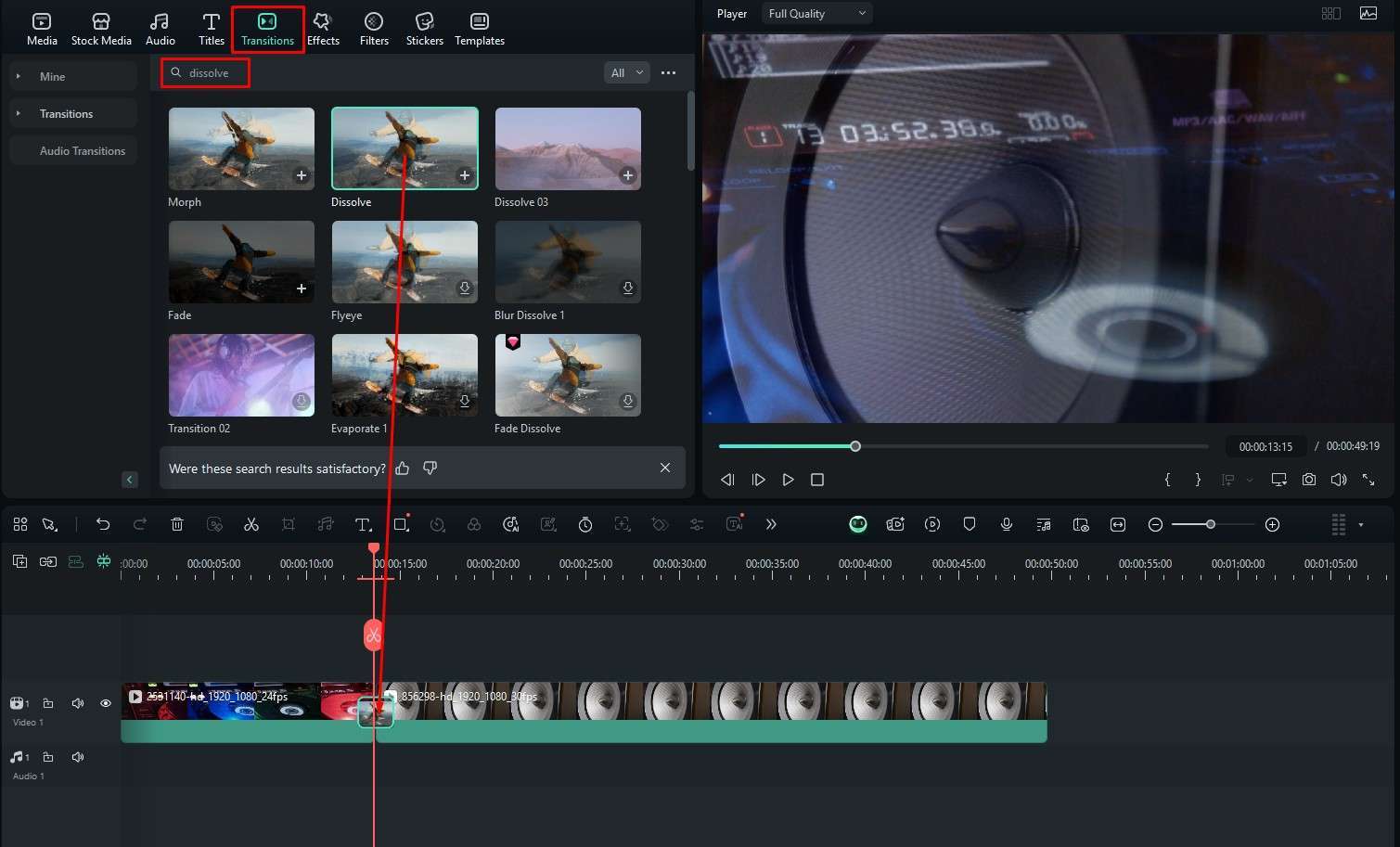Select the Transition 02 thumbnail
1400x847 pixels.
(x=241, y=375)
